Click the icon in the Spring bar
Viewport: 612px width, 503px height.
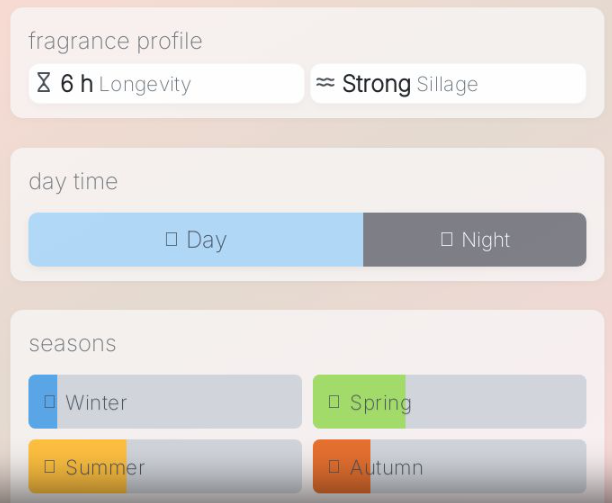click(334, 402)
